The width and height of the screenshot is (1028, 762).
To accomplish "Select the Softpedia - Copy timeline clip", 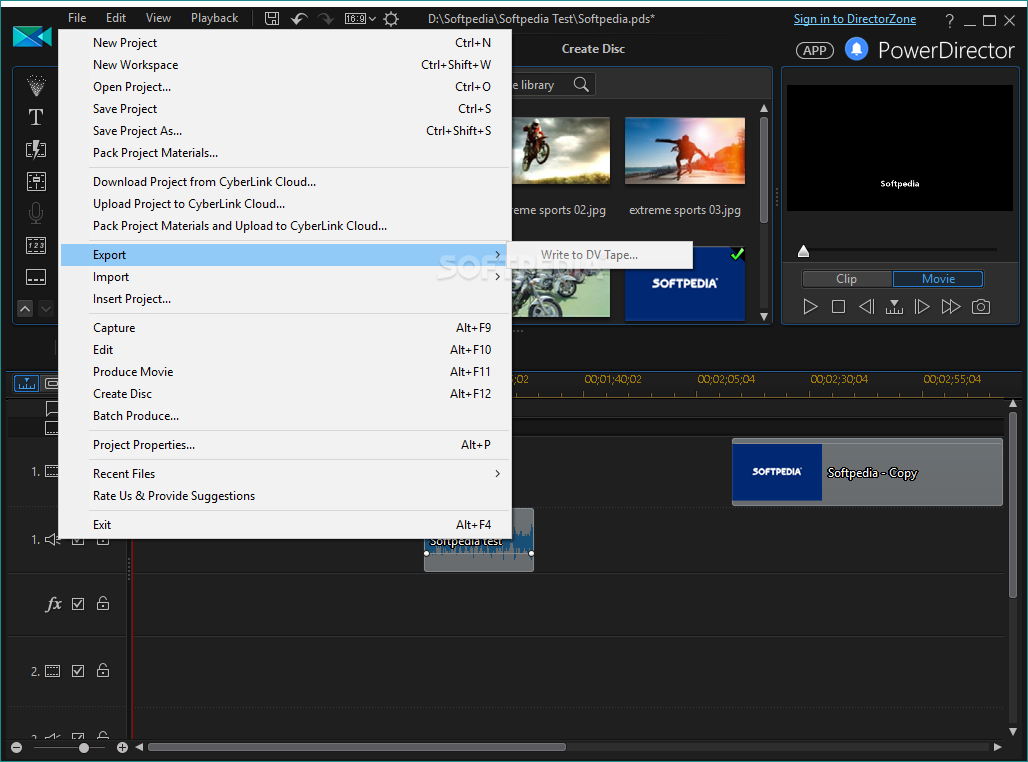I will tap(867, 472).
